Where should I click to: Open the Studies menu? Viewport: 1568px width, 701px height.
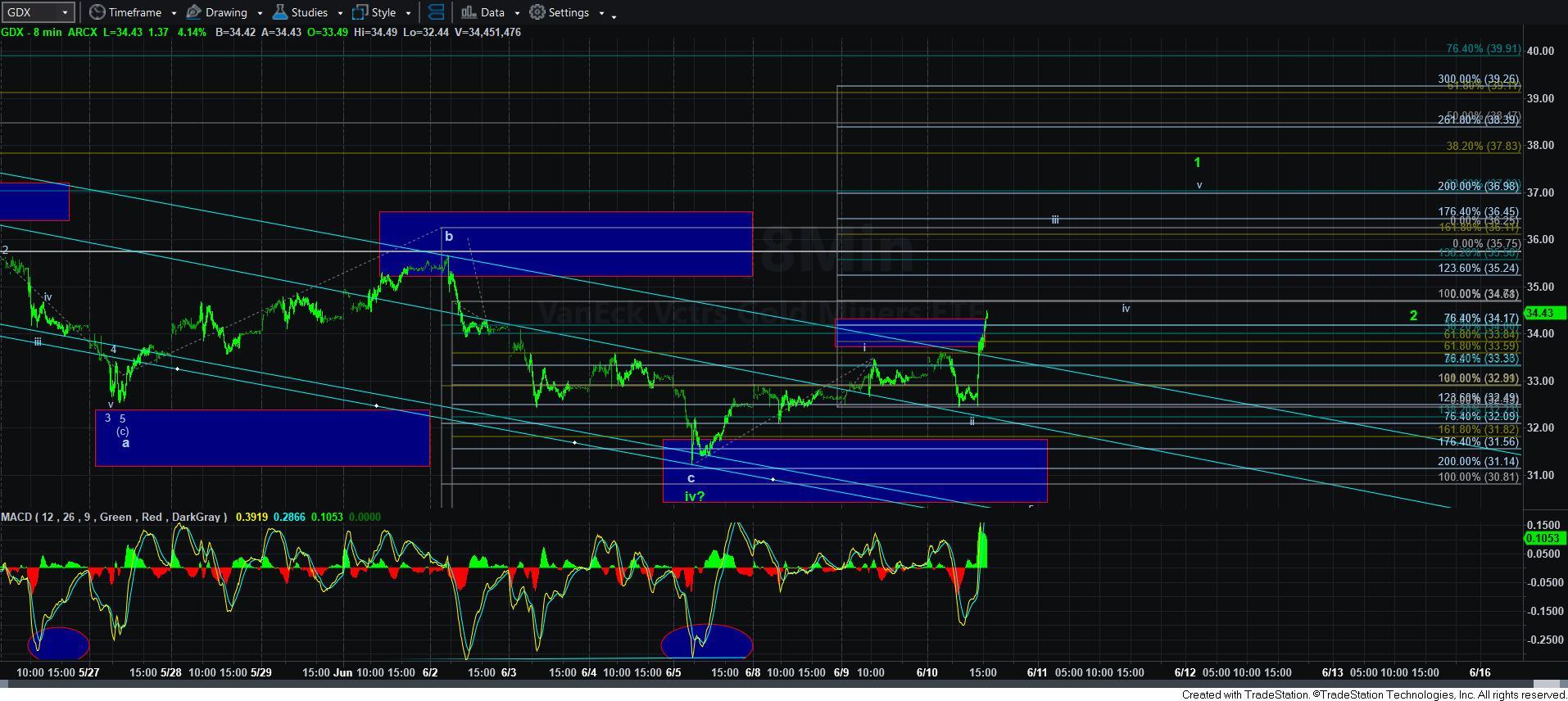pyautogui.click(x=308, y=12)
